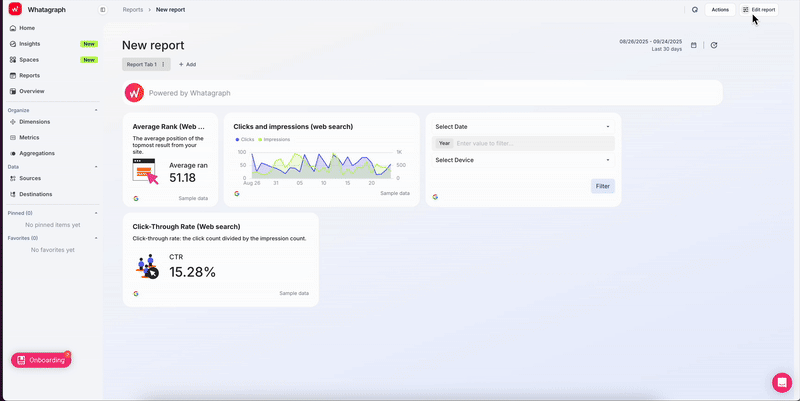Screen dimensions: 800x401
Task: Click the Insights icon in the sidebar
Action: [x=12, y=44]
